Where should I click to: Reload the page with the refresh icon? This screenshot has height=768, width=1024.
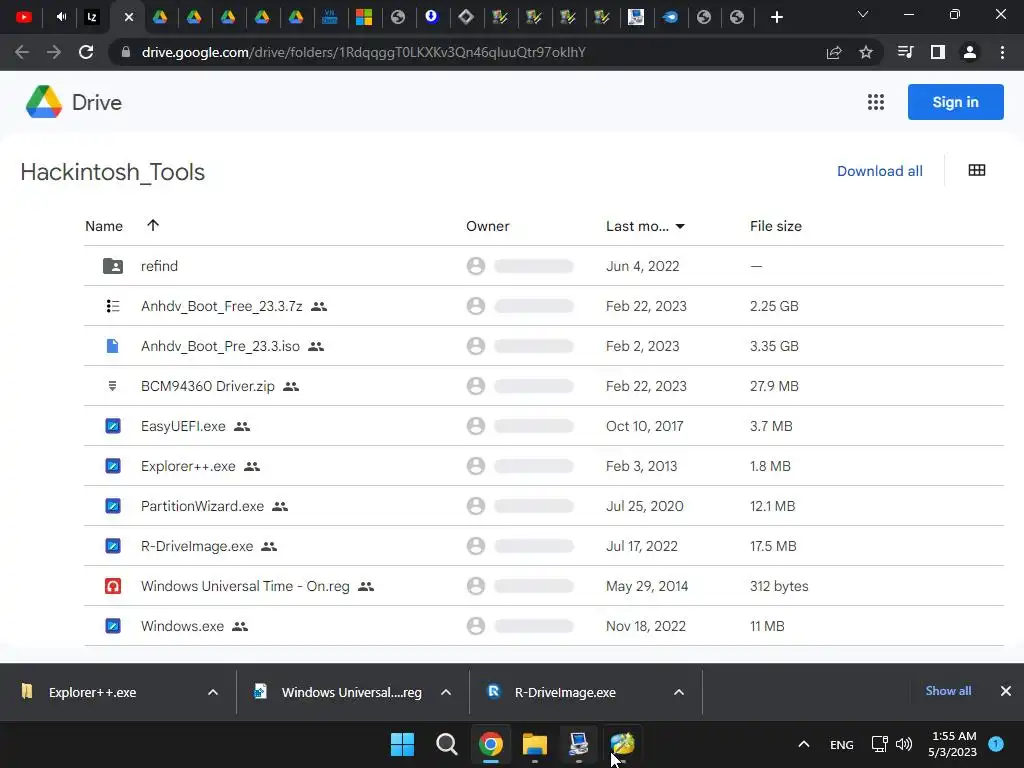click(86, 52)
